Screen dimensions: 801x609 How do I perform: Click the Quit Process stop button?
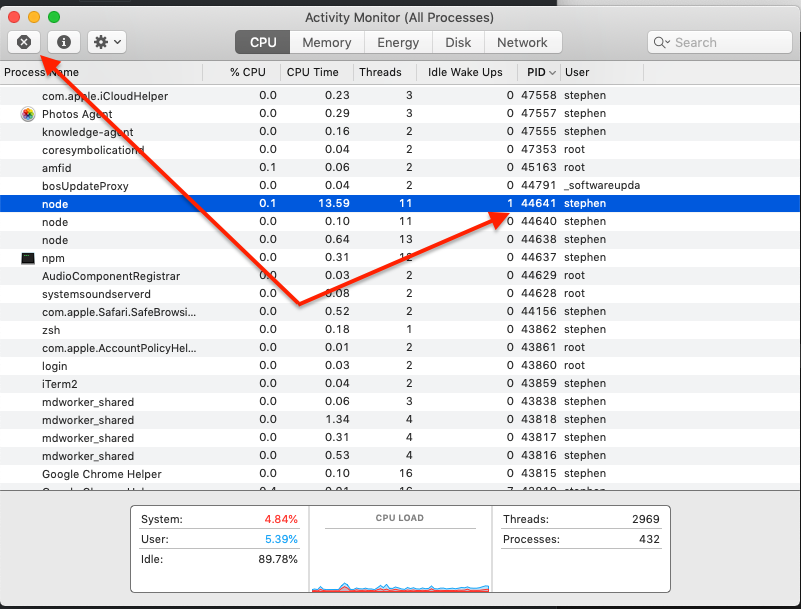point(24,42)
